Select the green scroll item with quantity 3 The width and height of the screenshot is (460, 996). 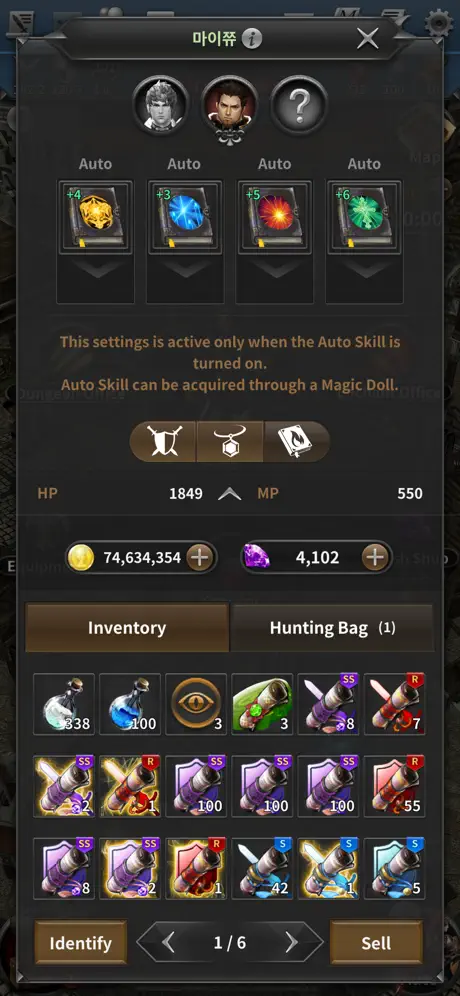[262, 704]
